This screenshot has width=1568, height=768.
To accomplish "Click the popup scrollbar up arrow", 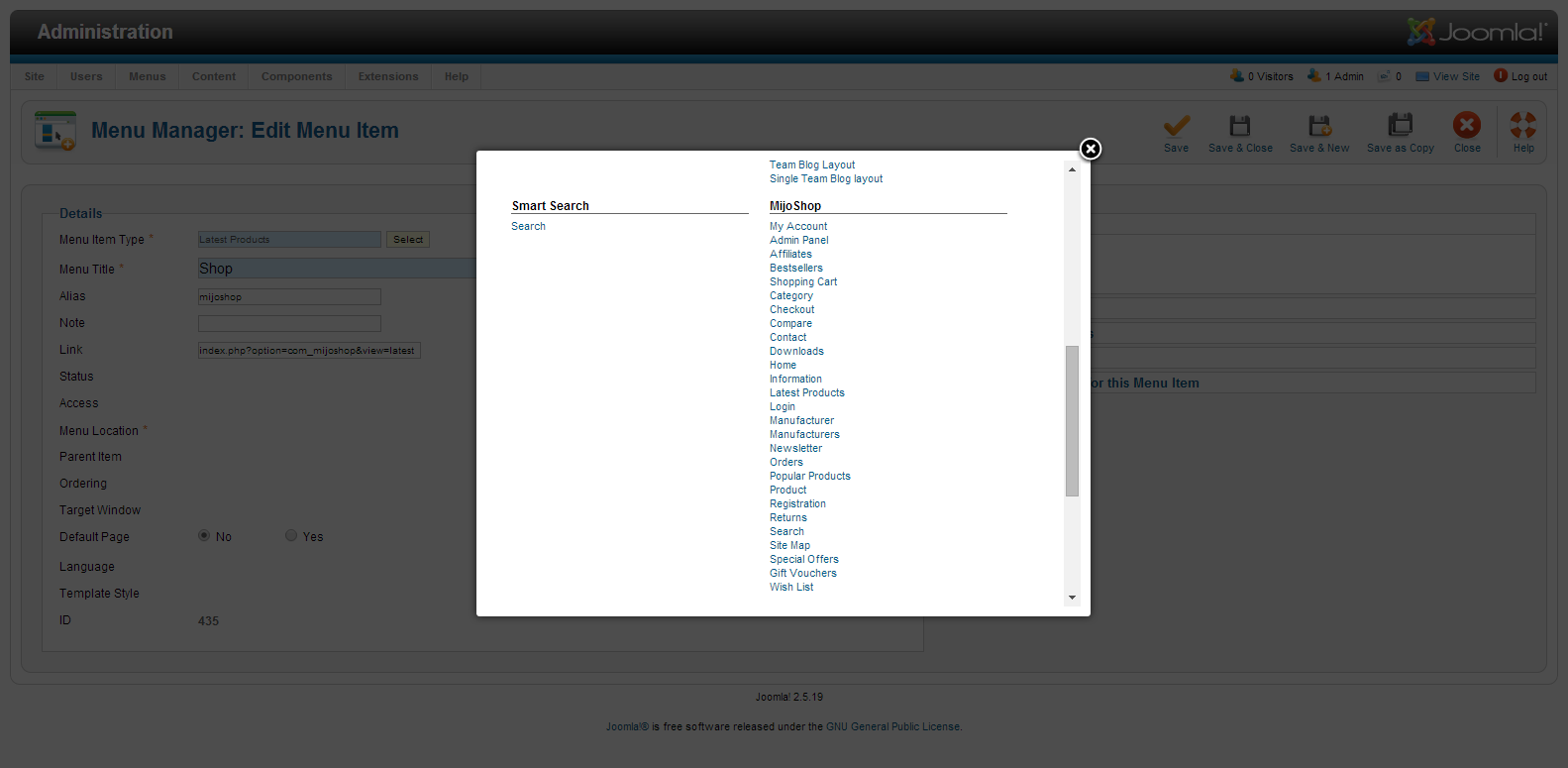I will click(x=1072, y=169).
